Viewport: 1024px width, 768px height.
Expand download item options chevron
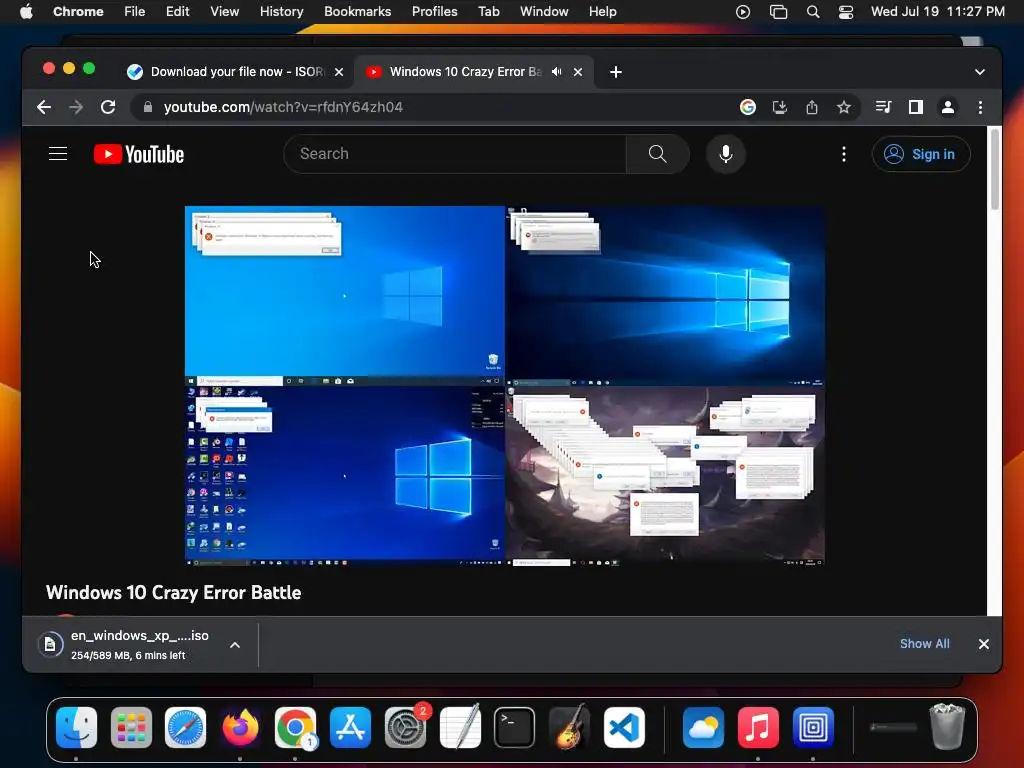tap(235, 645)
